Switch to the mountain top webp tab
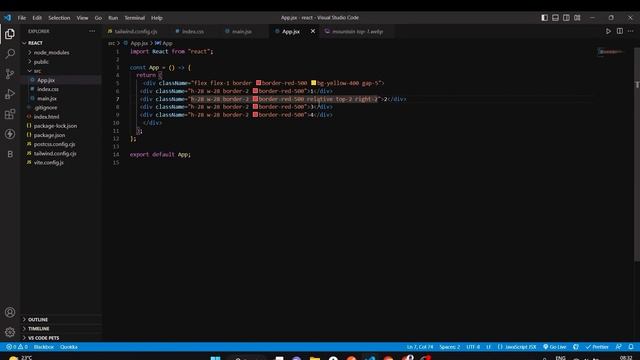Screen dimensions: 640x360 tap(357, 31)
